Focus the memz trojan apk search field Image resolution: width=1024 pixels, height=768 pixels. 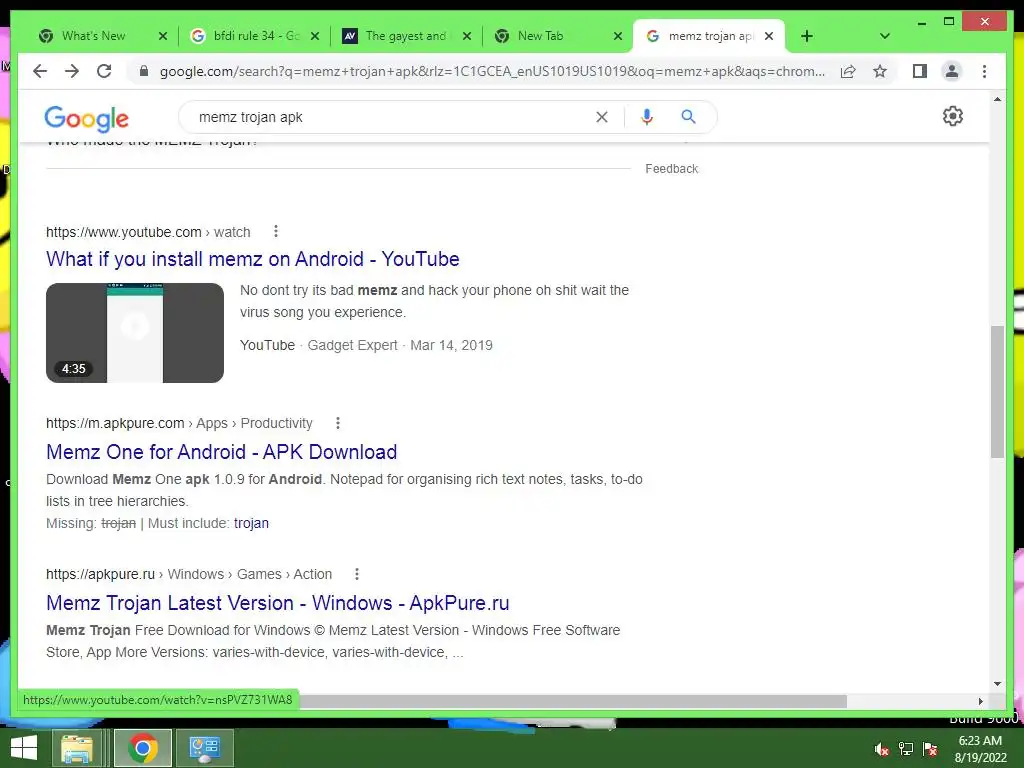coord(392,117)
